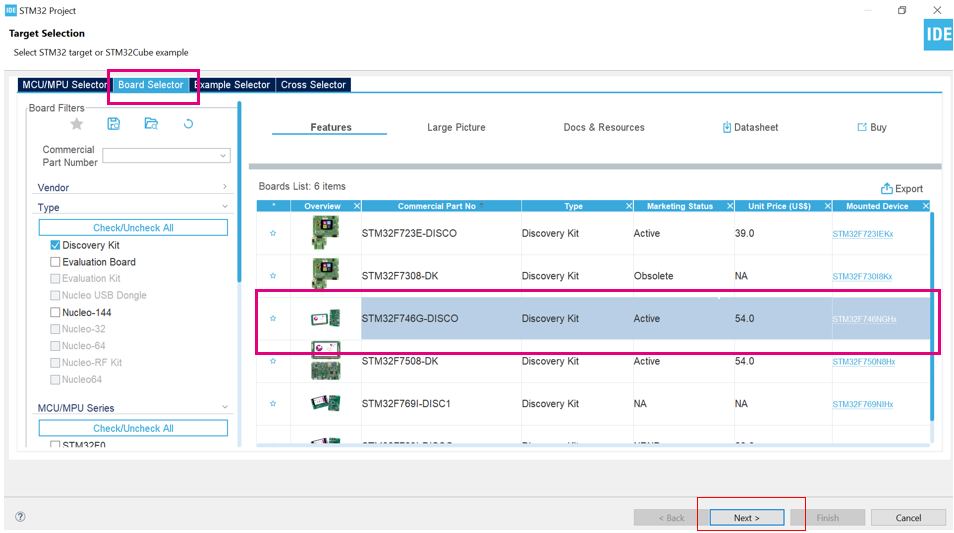Open the STM32F769NIHx mounted device link

(862, 404)
